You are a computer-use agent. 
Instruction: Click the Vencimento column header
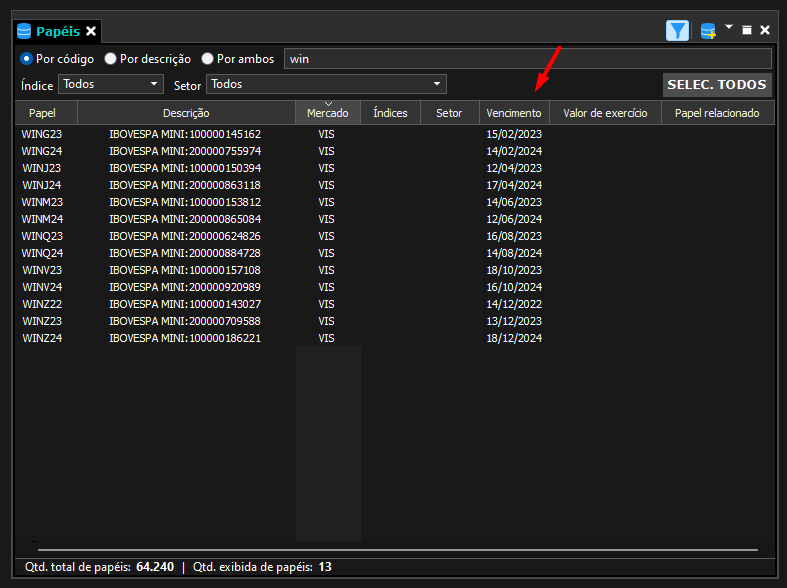[514, 113]
